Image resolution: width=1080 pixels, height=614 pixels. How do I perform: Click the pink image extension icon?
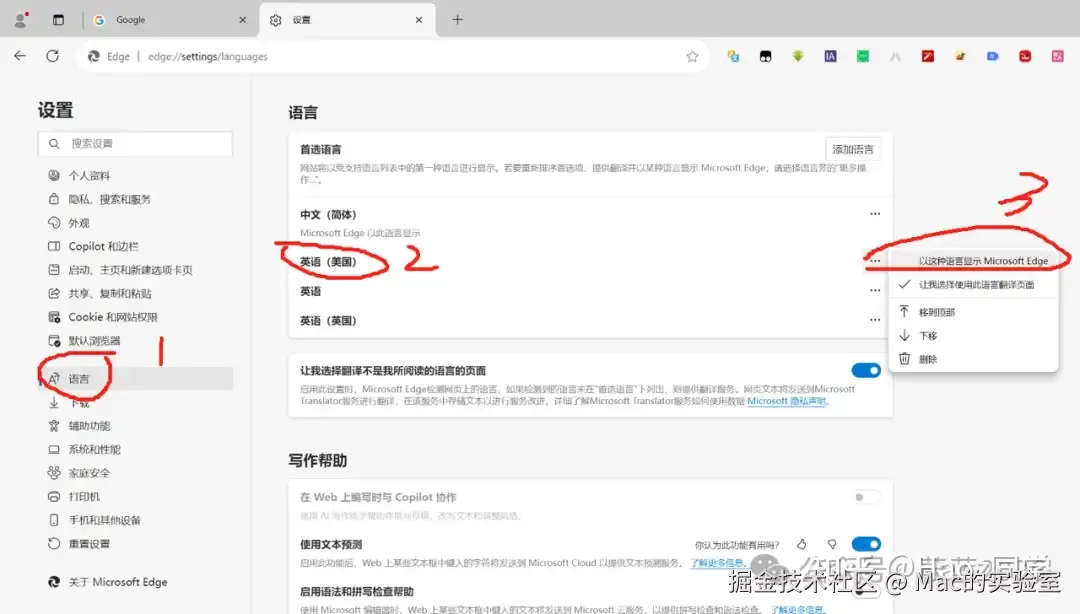click(1057, 57)
